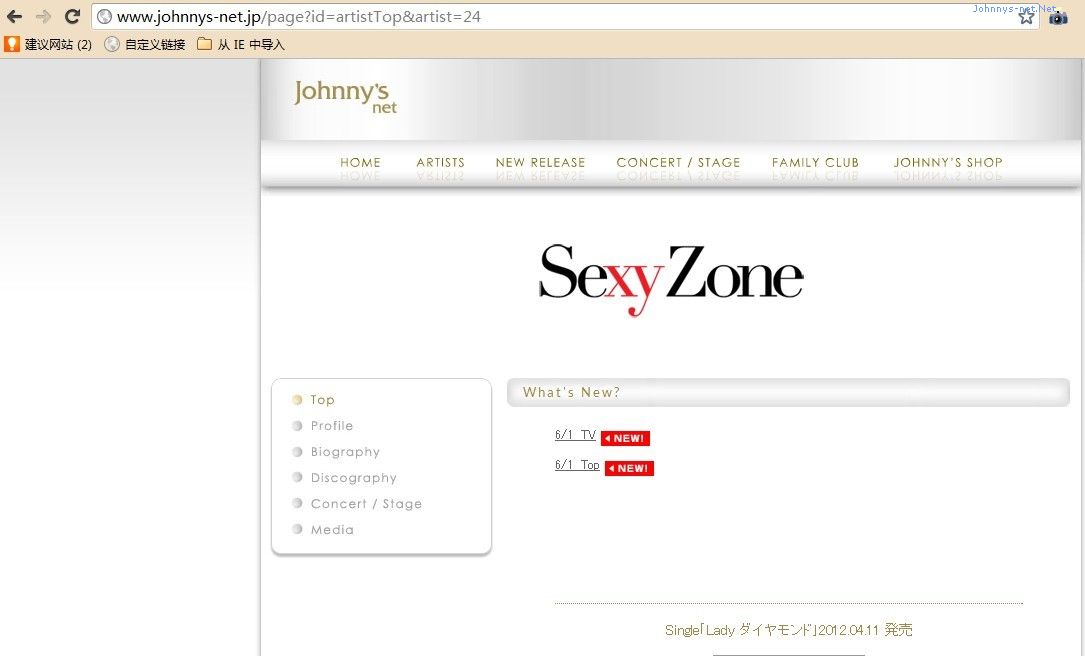Select Profile in the sidebar
1085x656 pixels.
(332, 426)
